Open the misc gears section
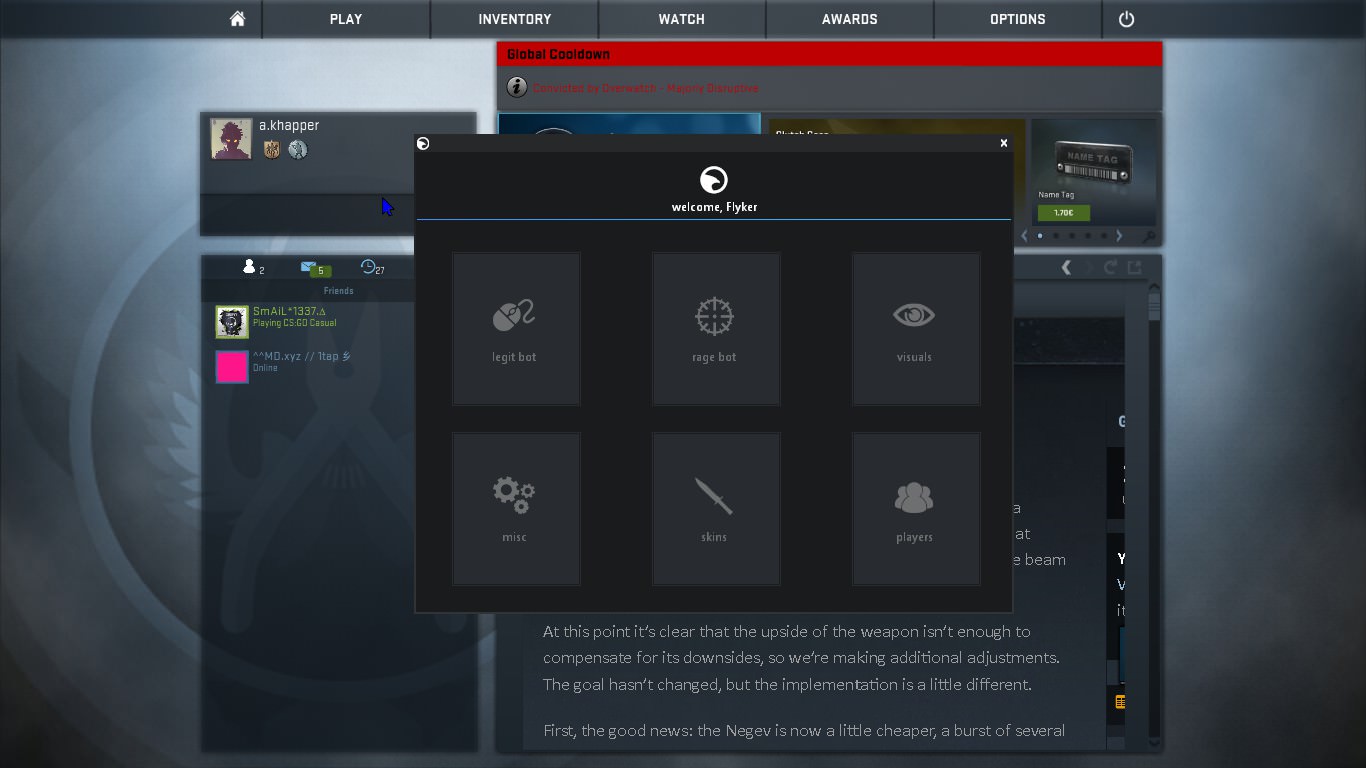1366x768 pixels. (x=516, y=509)
